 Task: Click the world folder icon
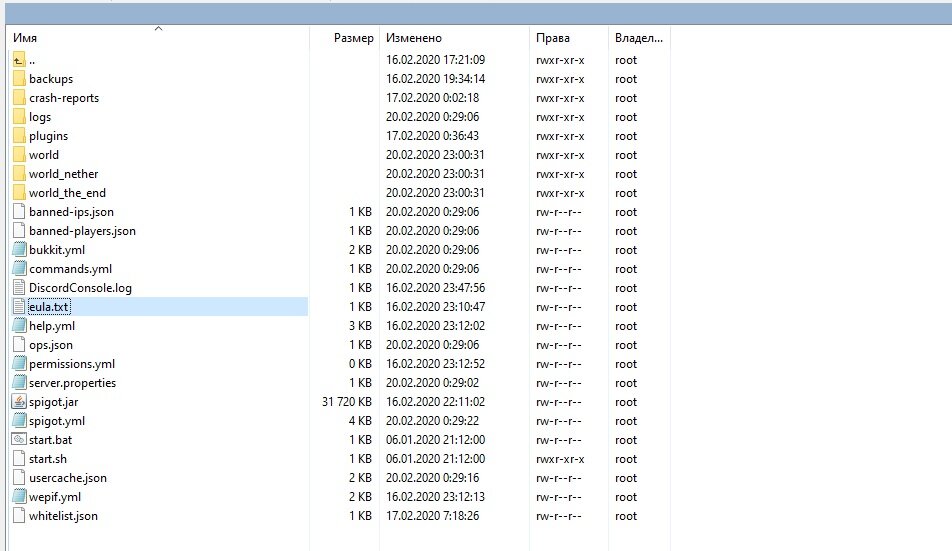click(19, 155)
